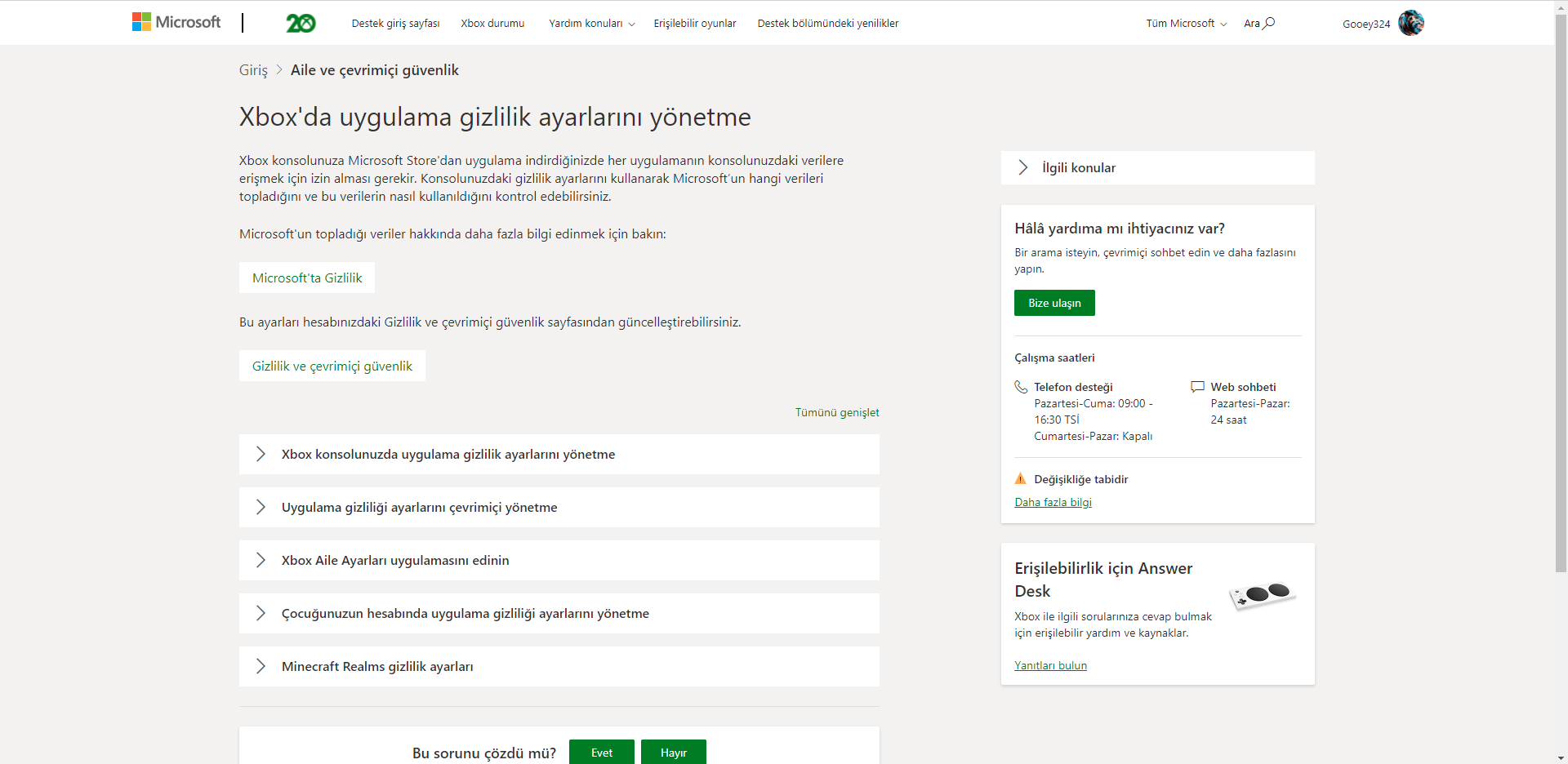This screenshot has height=764, width=1568.
Task: Open the Yardım konuları dropdown menu
Action: point(591,23)
